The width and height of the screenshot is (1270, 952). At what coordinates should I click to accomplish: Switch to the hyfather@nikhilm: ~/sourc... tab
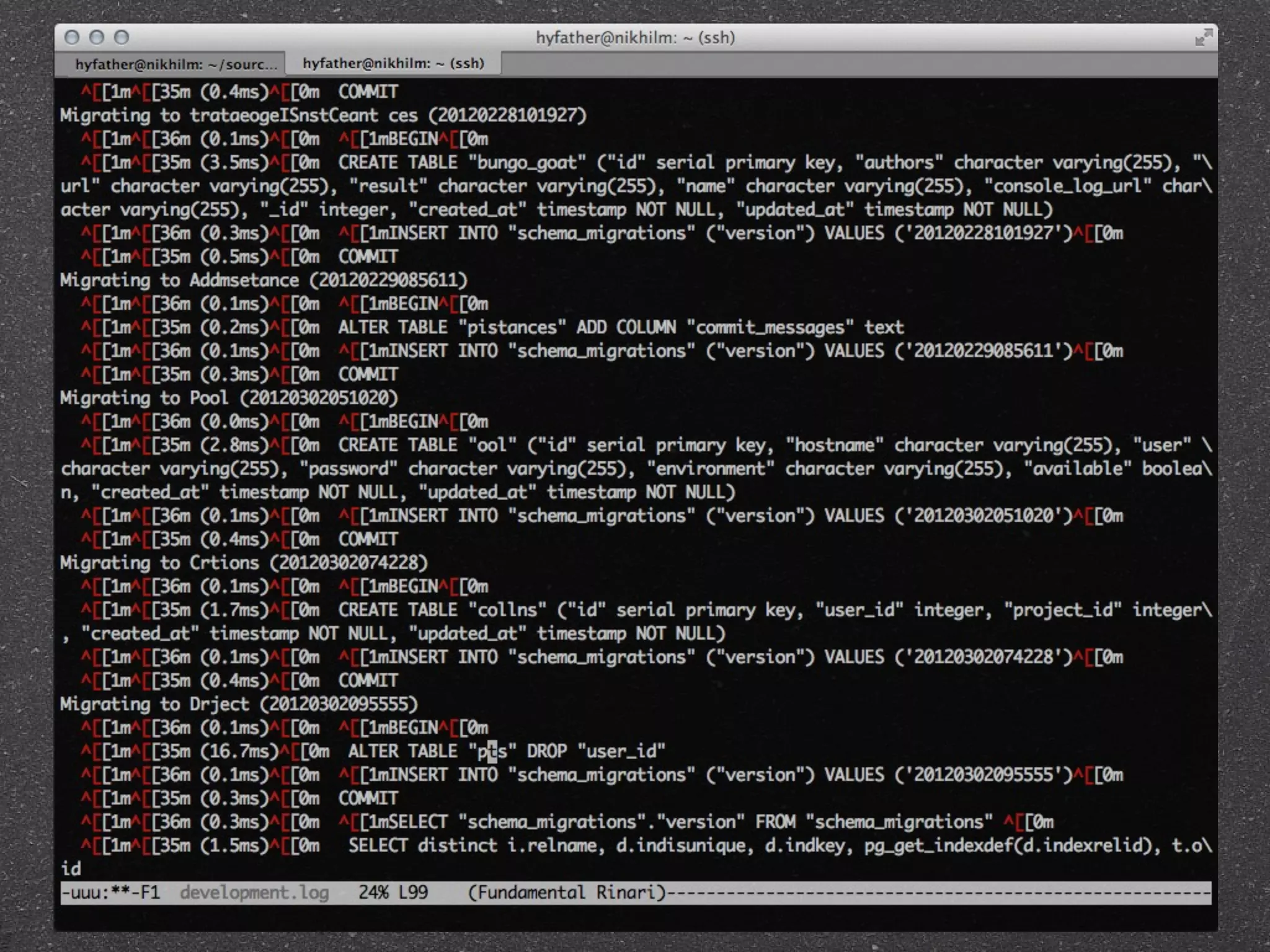175,64
